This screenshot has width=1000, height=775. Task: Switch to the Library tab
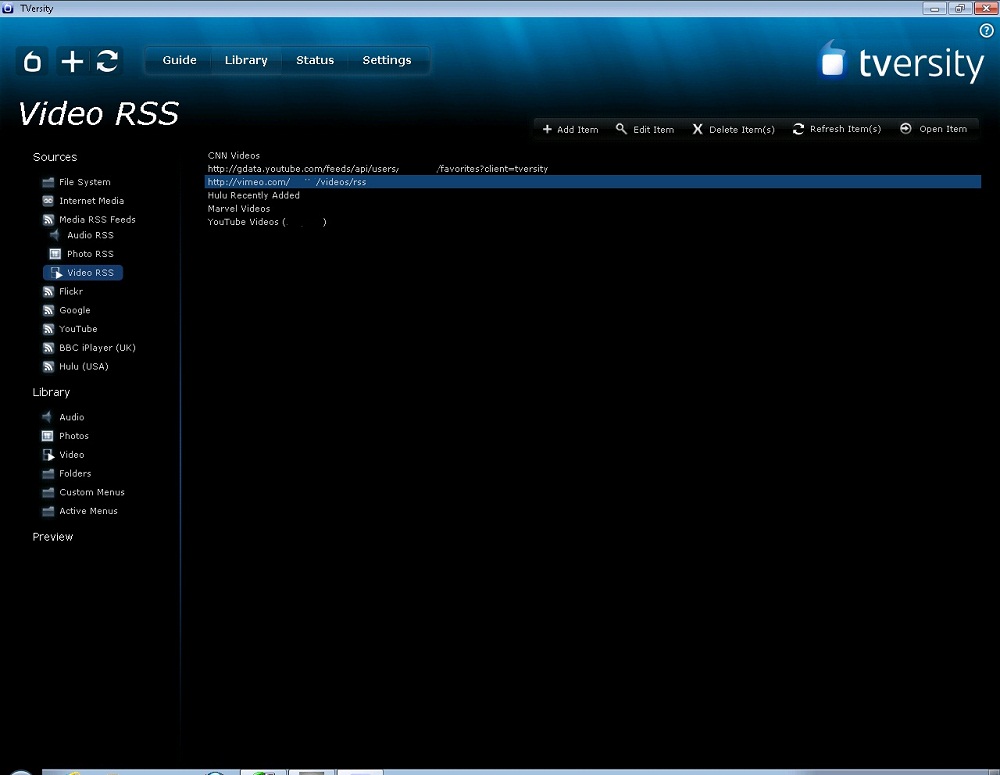coord(246,60)
